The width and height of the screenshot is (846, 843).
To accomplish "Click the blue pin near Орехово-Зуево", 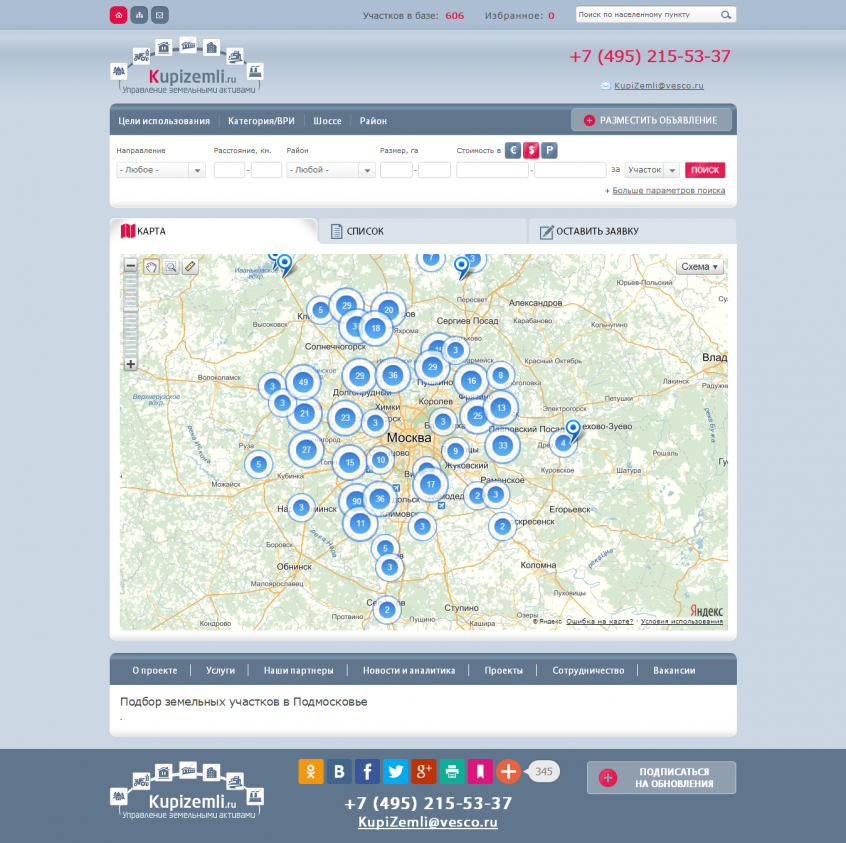I will click(573, 430).
